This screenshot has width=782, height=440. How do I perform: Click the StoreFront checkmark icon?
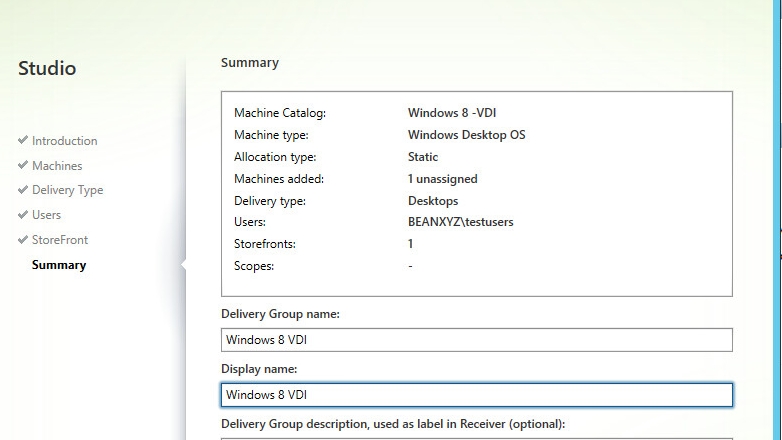click(x=22, y=239)
